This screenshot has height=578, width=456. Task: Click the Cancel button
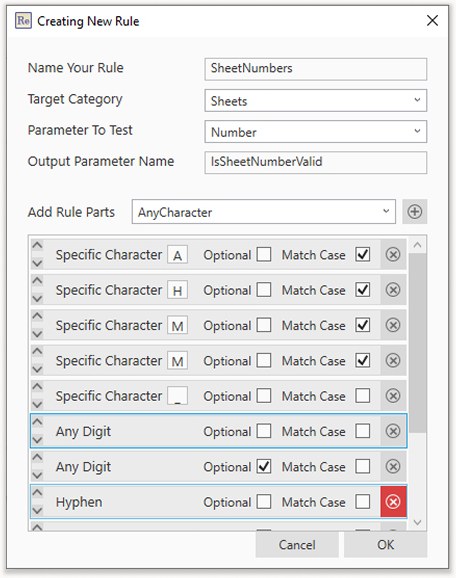(x=297, y=544)
